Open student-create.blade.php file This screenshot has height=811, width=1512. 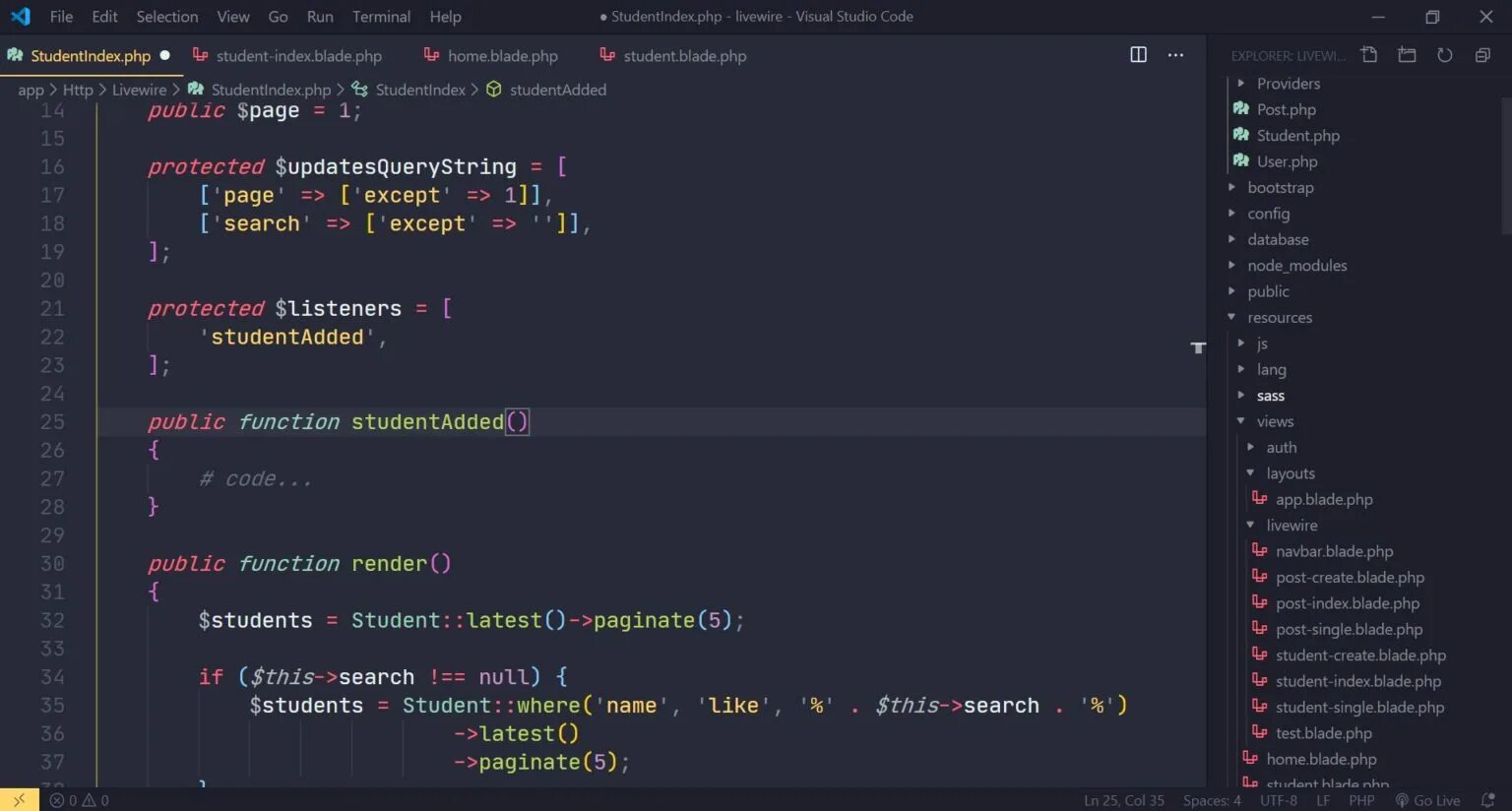coord(1360,655)
